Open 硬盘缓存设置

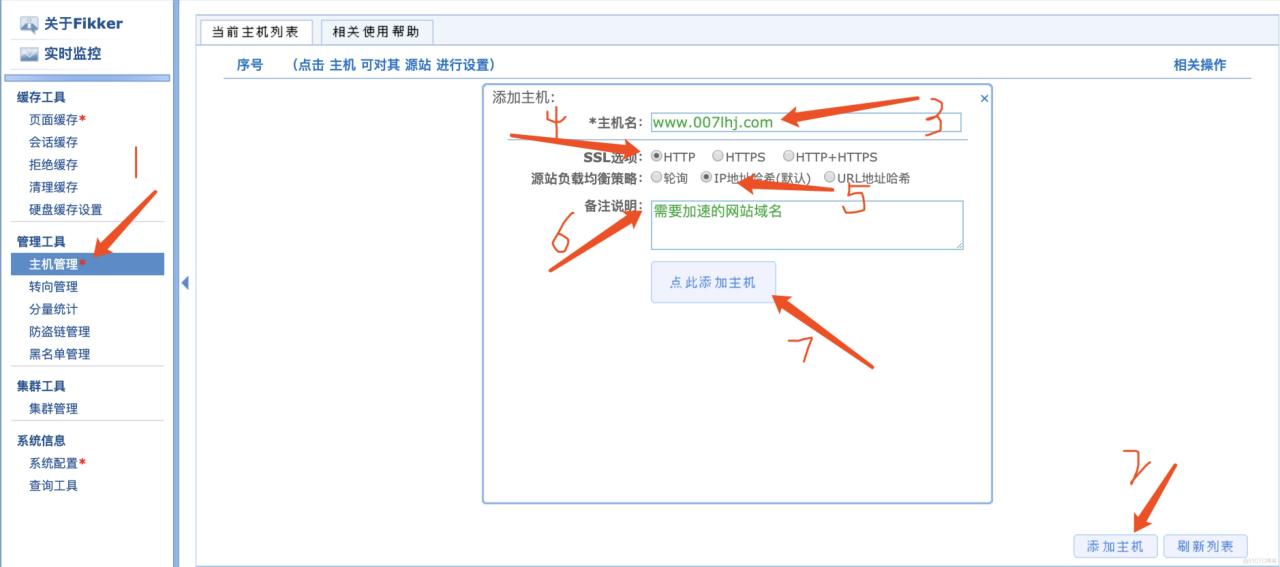65,210
